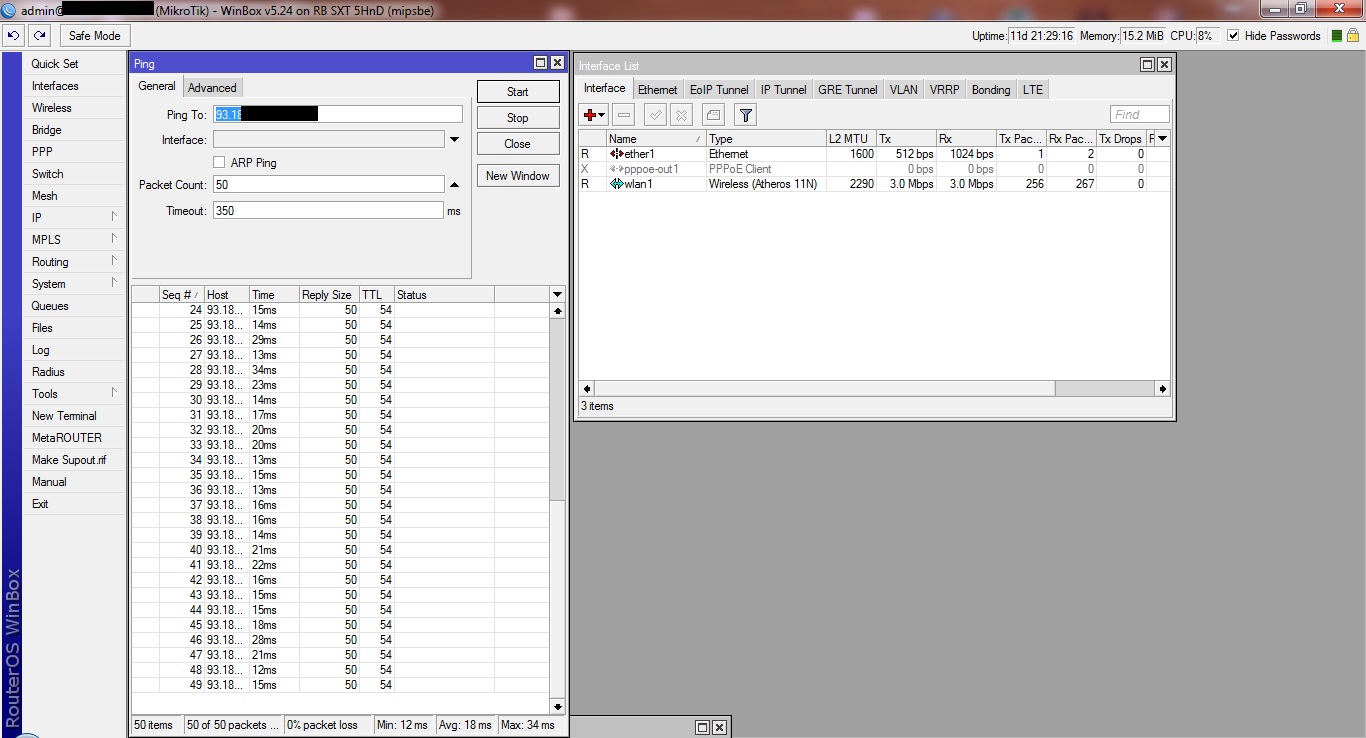Image resolution: width=1366 pixels, height=738 pixels.
Task: Expand the ping Interface dropdown arrow
Action: tap(454, 140)
